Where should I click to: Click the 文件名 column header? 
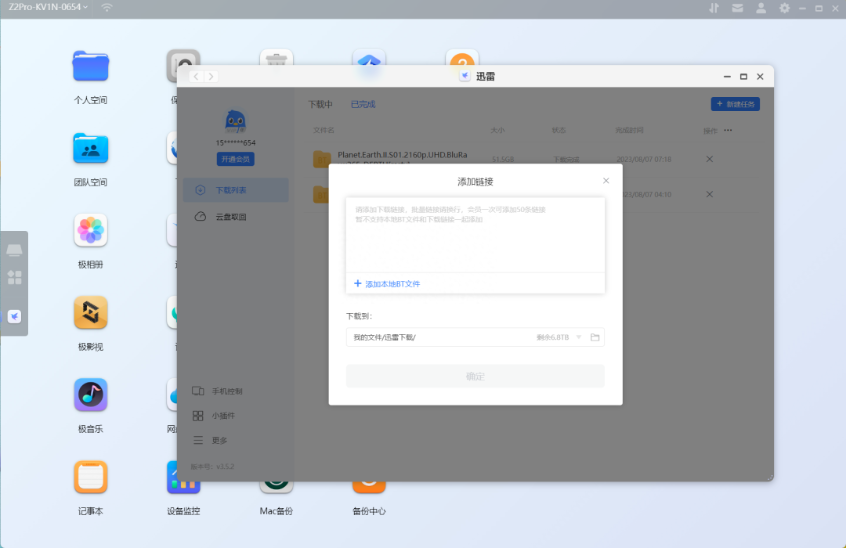click(x=324, y=130)
